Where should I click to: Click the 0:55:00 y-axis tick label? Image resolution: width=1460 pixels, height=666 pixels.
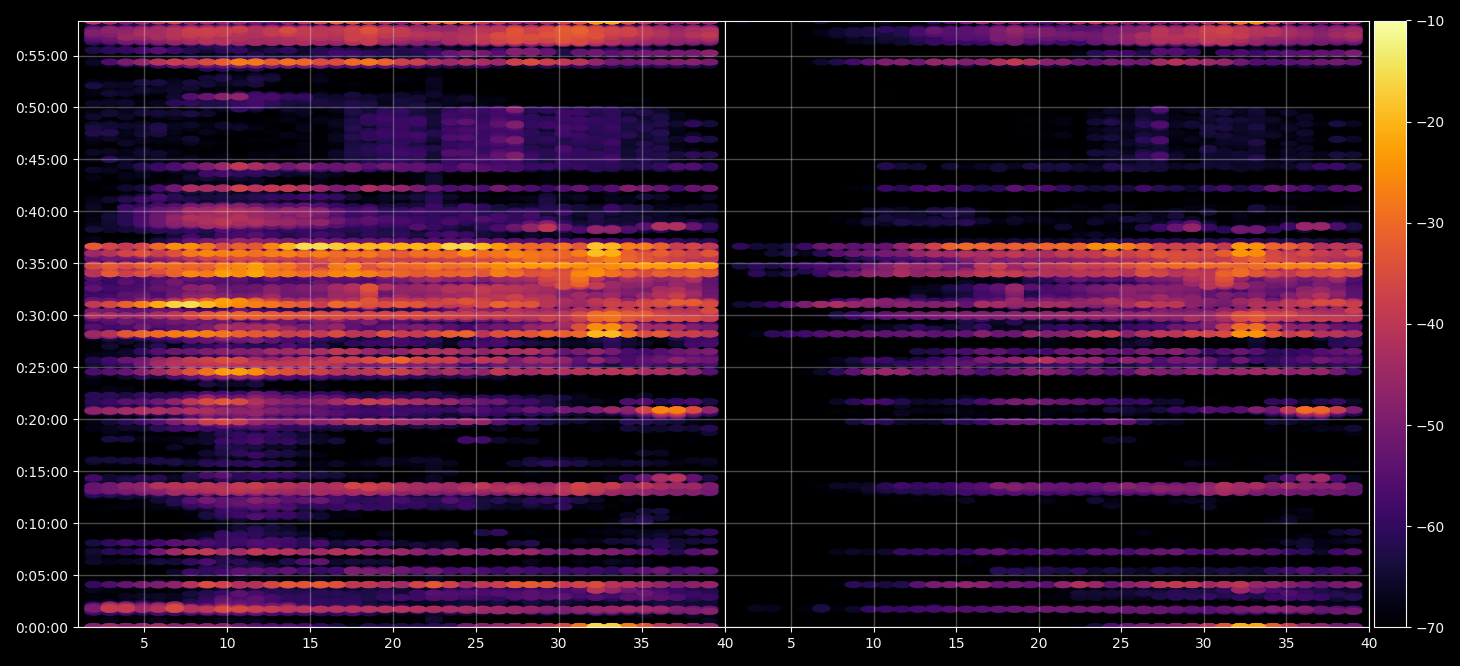click(42, 55)
